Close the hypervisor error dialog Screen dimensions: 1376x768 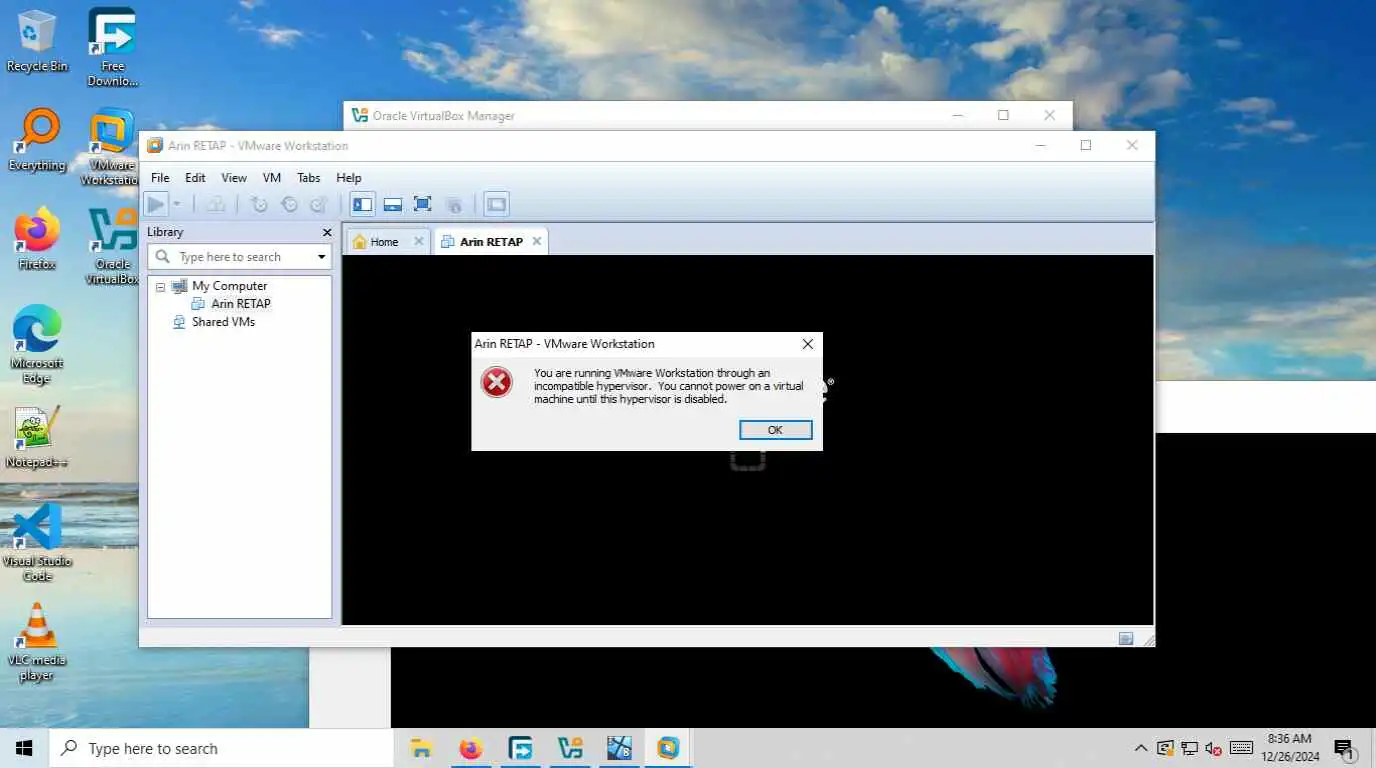(807, 344)
